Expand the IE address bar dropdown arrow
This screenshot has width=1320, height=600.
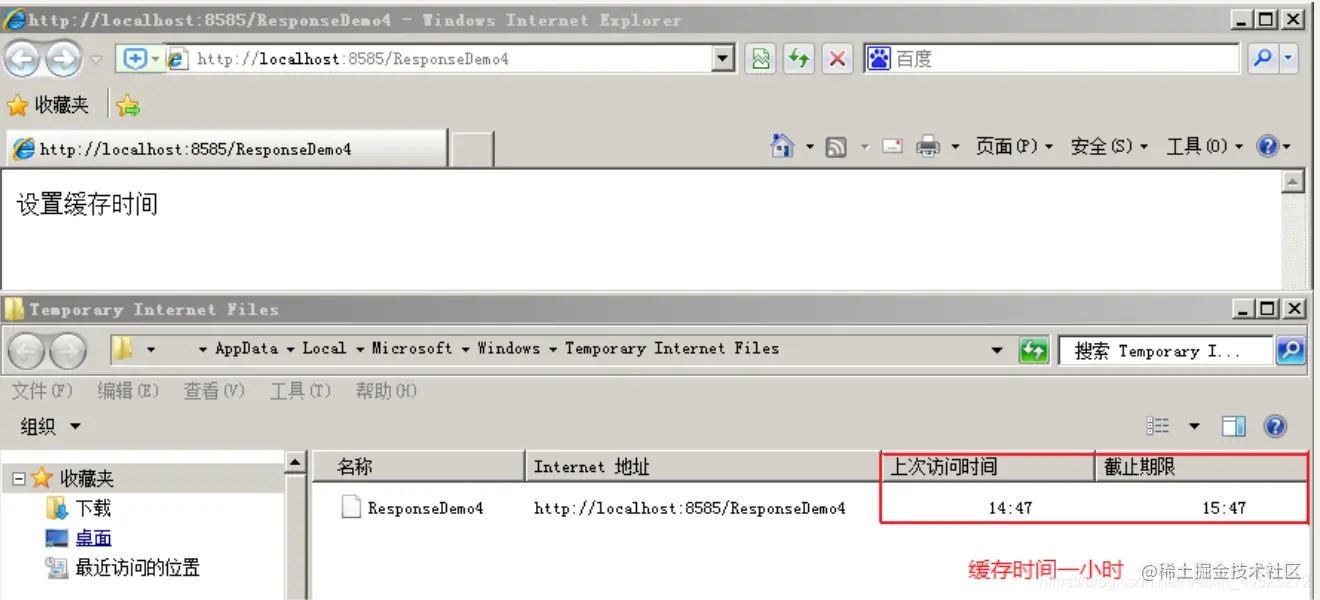coord(724,59)
